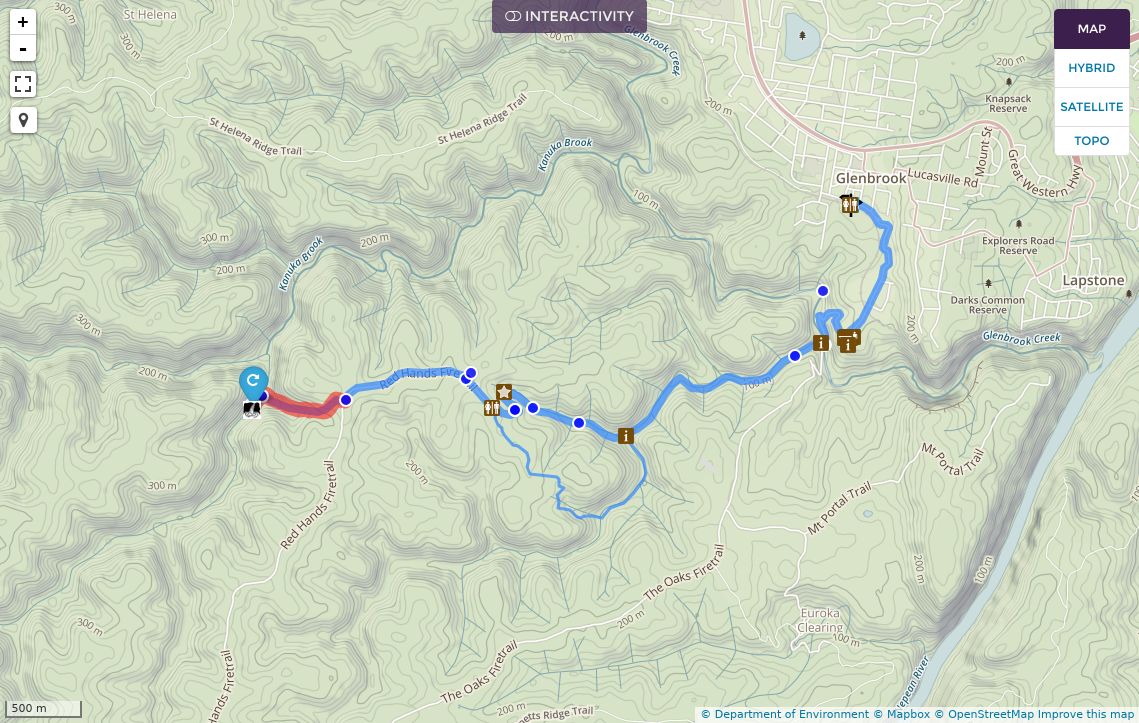
Task: Click the location pin control
Action: (23, 120)
